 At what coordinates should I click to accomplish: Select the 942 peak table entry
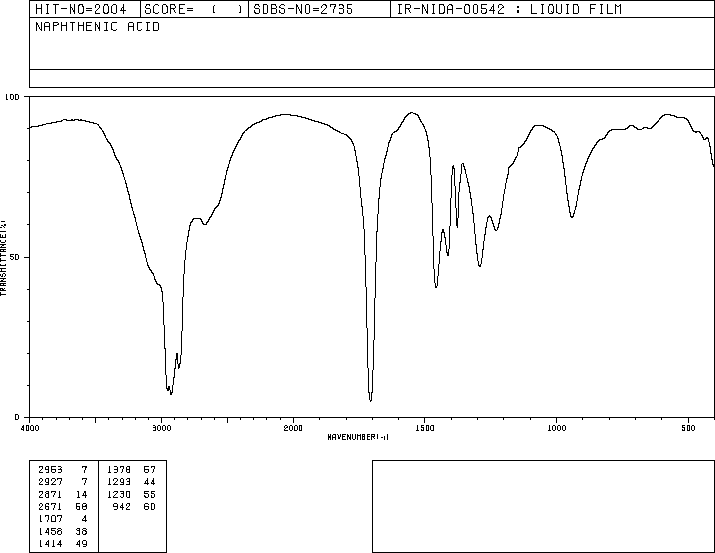point(134,506)
